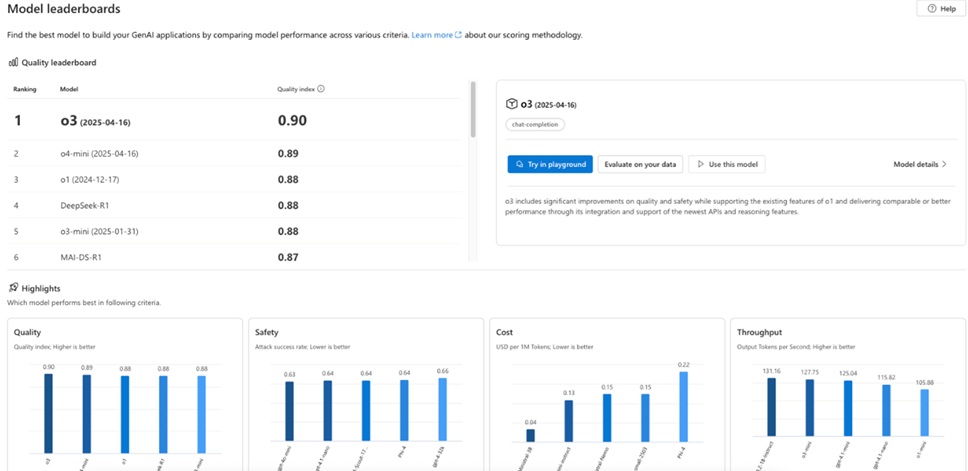Click the 127.75 bar in Throughput chart

(x=809, y=408)
